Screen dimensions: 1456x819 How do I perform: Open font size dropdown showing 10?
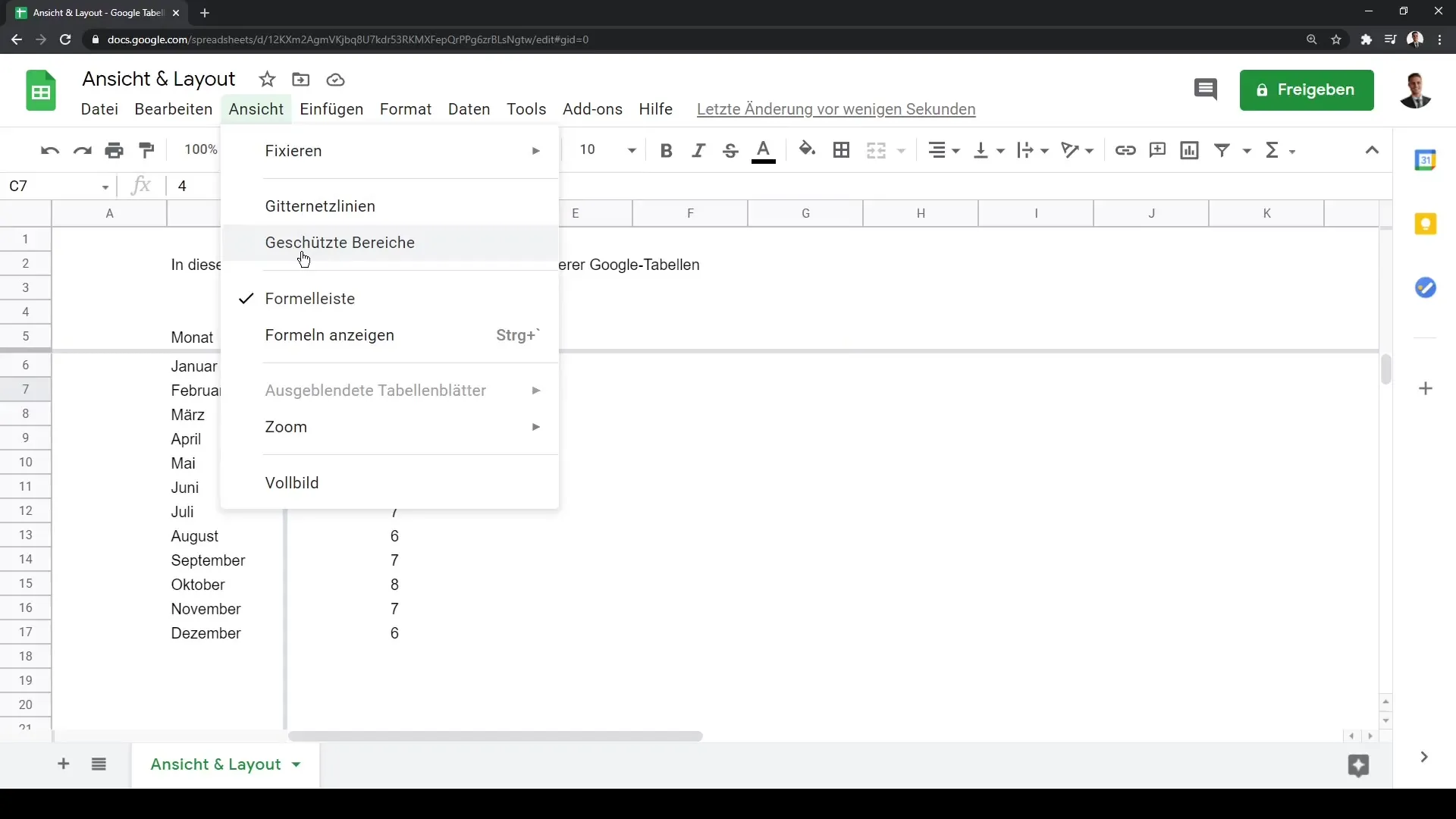coord(607,150)
